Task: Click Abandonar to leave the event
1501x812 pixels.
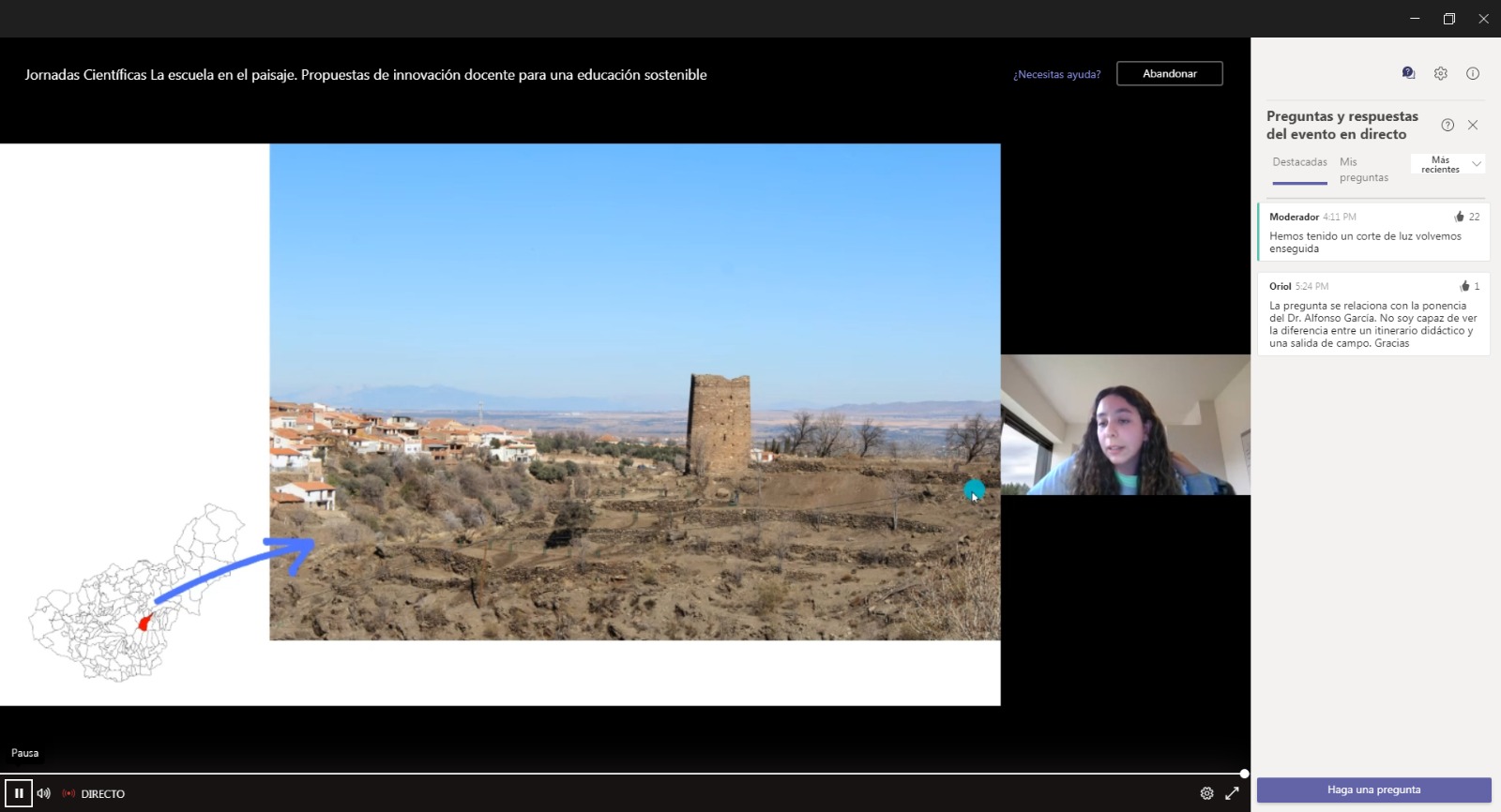Action: 1169,74
